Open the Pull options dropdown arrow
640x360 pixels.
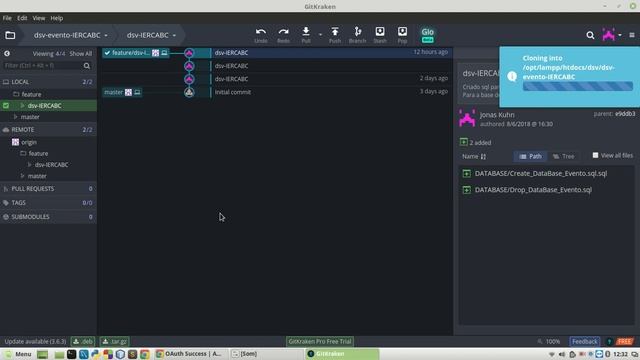[x=320, y=35]
